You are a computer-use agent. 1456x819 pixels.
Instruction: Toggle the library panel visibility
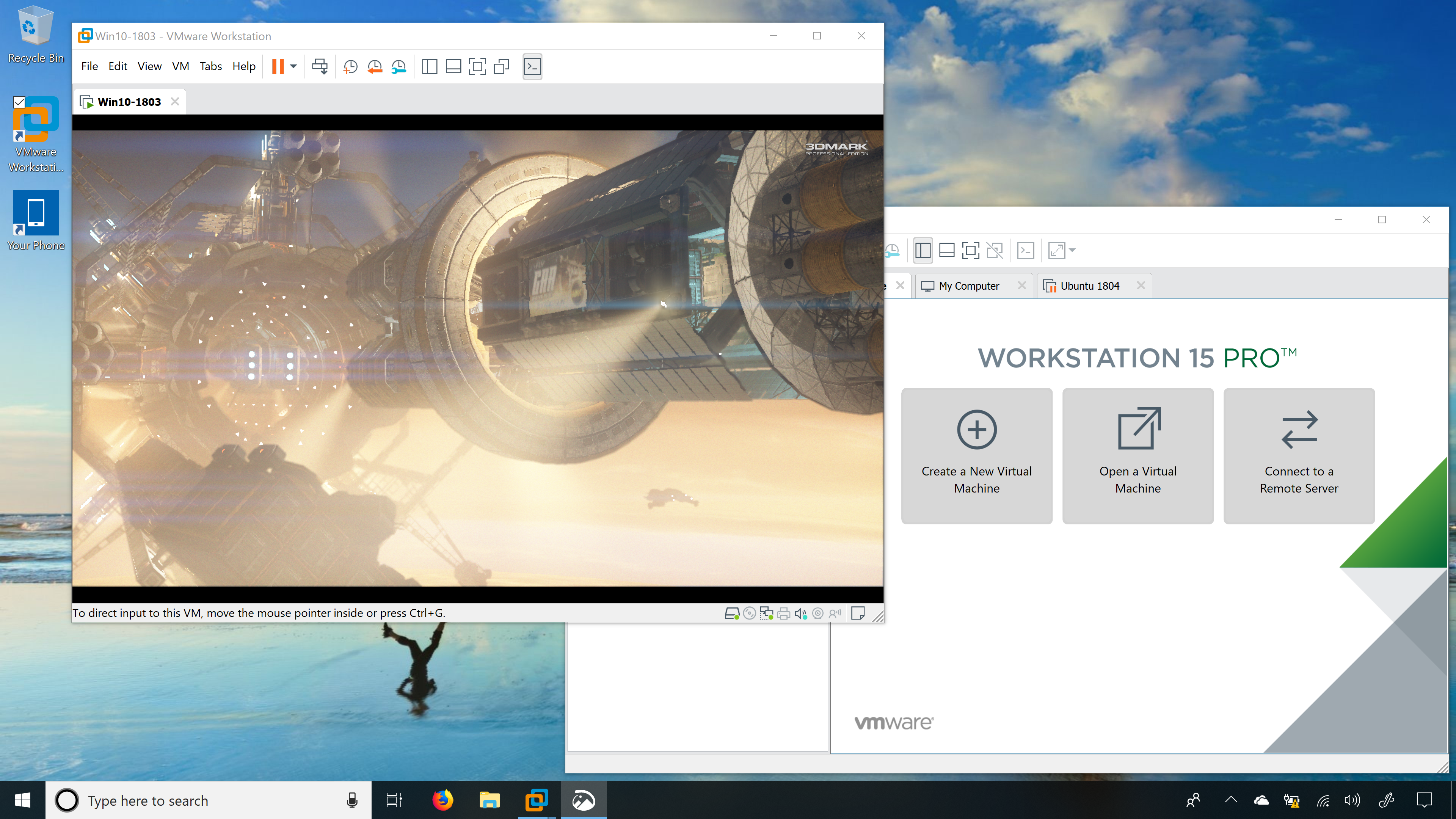click(429, 66)
